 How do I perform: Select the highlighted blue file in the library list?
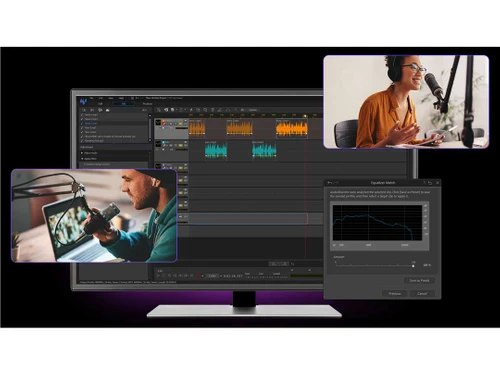coord(113,123)
